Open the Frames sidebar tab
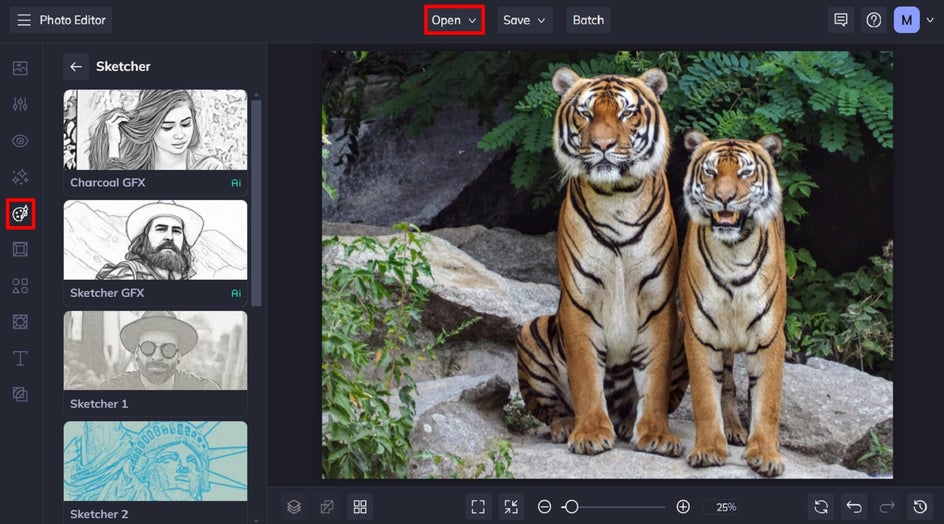This screenshot has width=944, height=524. (20, 249)
